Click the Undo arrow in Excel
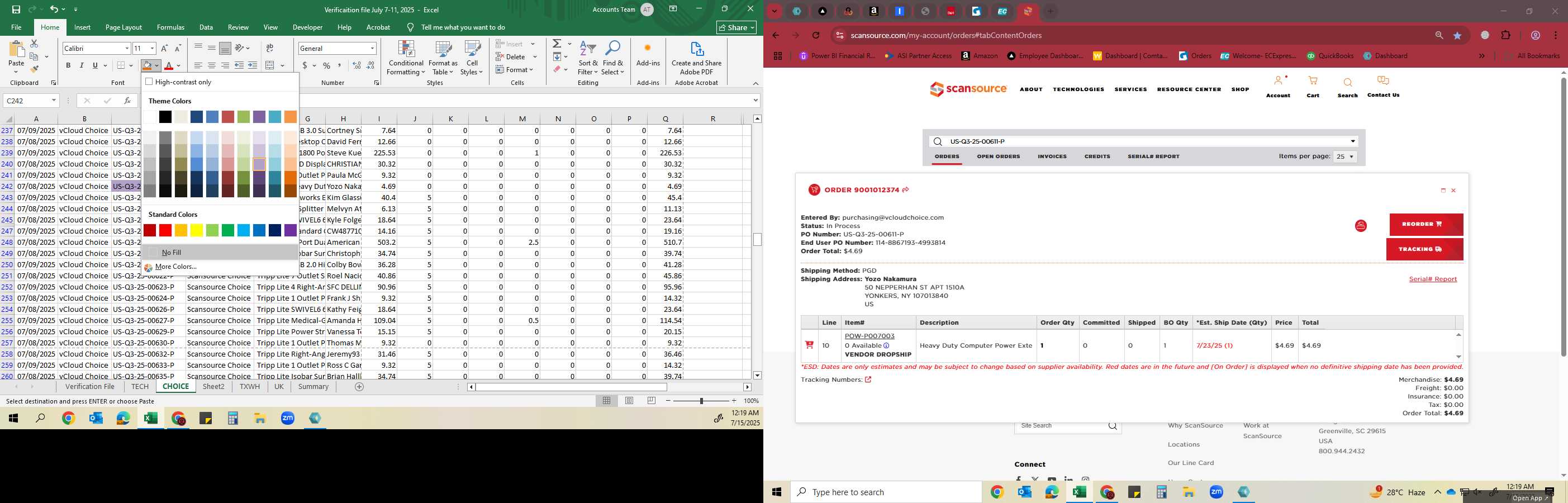 (x=54, y=9)
